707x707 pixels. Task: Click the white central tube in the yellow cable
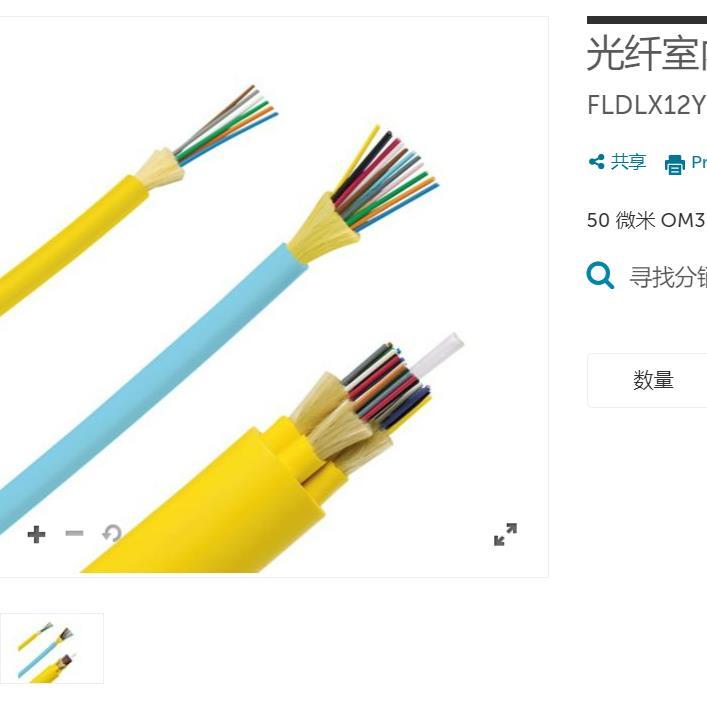point(436,358)
